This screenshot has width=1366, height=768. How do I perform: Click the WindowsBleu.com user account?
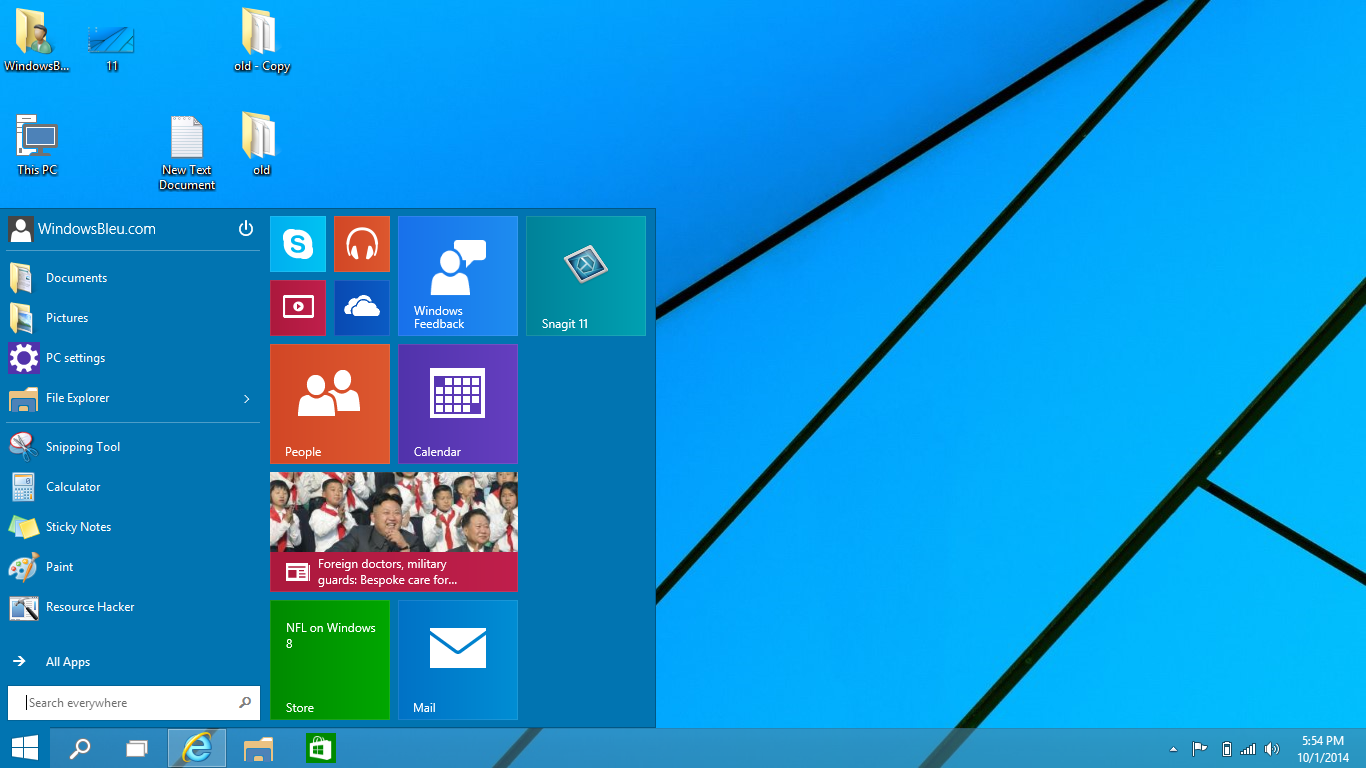click(82, 229)
